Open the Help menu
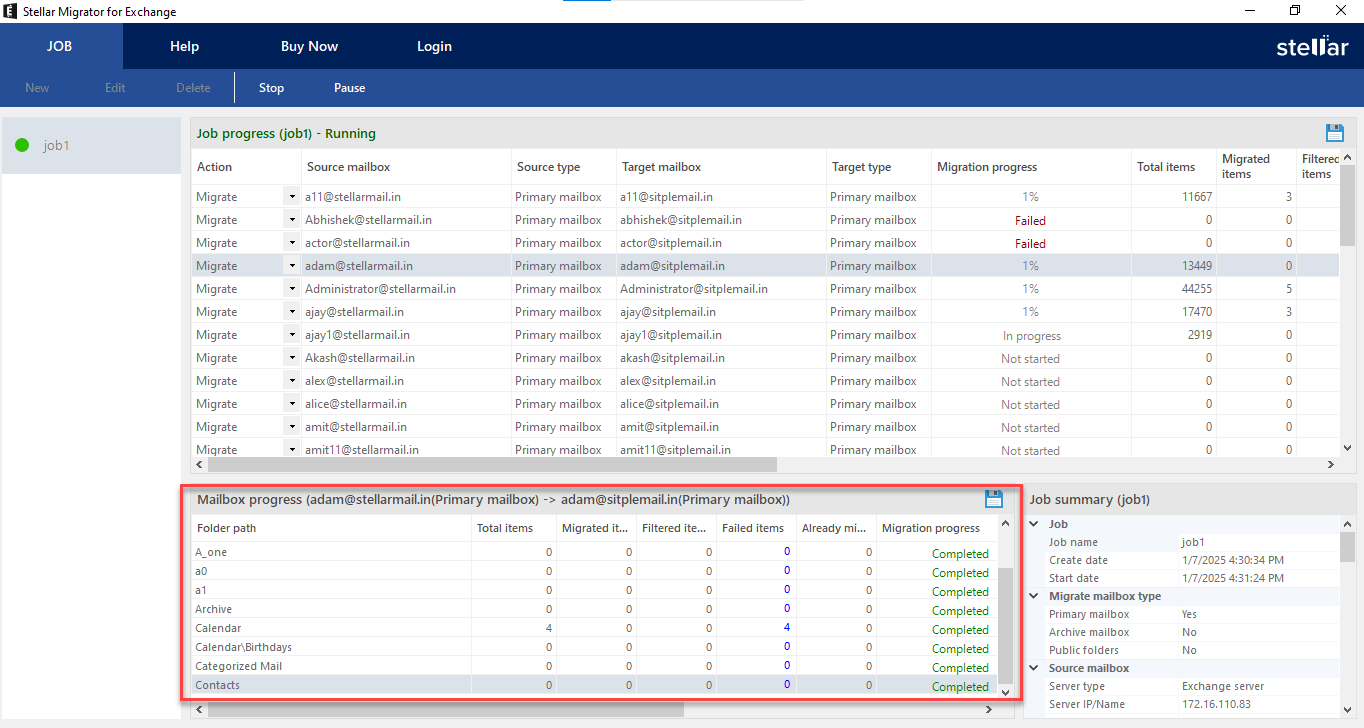 [185, 46]
